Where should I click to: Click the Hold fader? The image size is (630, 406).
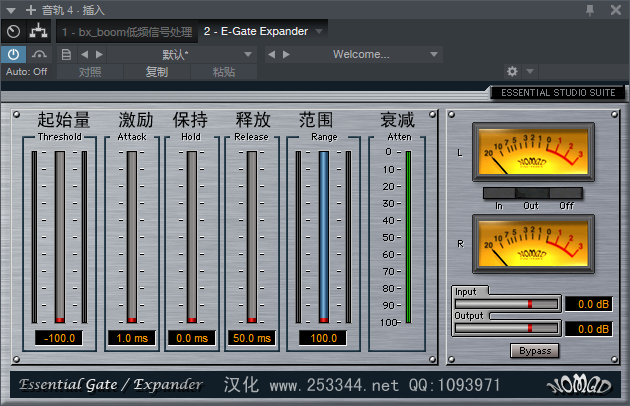pyautogui.click(x=192, y=237)
